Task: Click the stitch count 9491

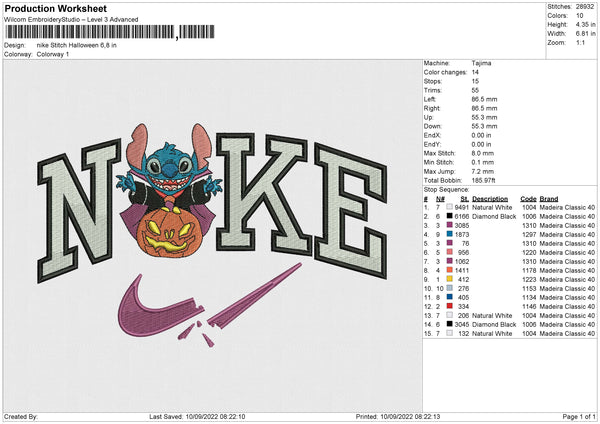Action: coord(462,207)
